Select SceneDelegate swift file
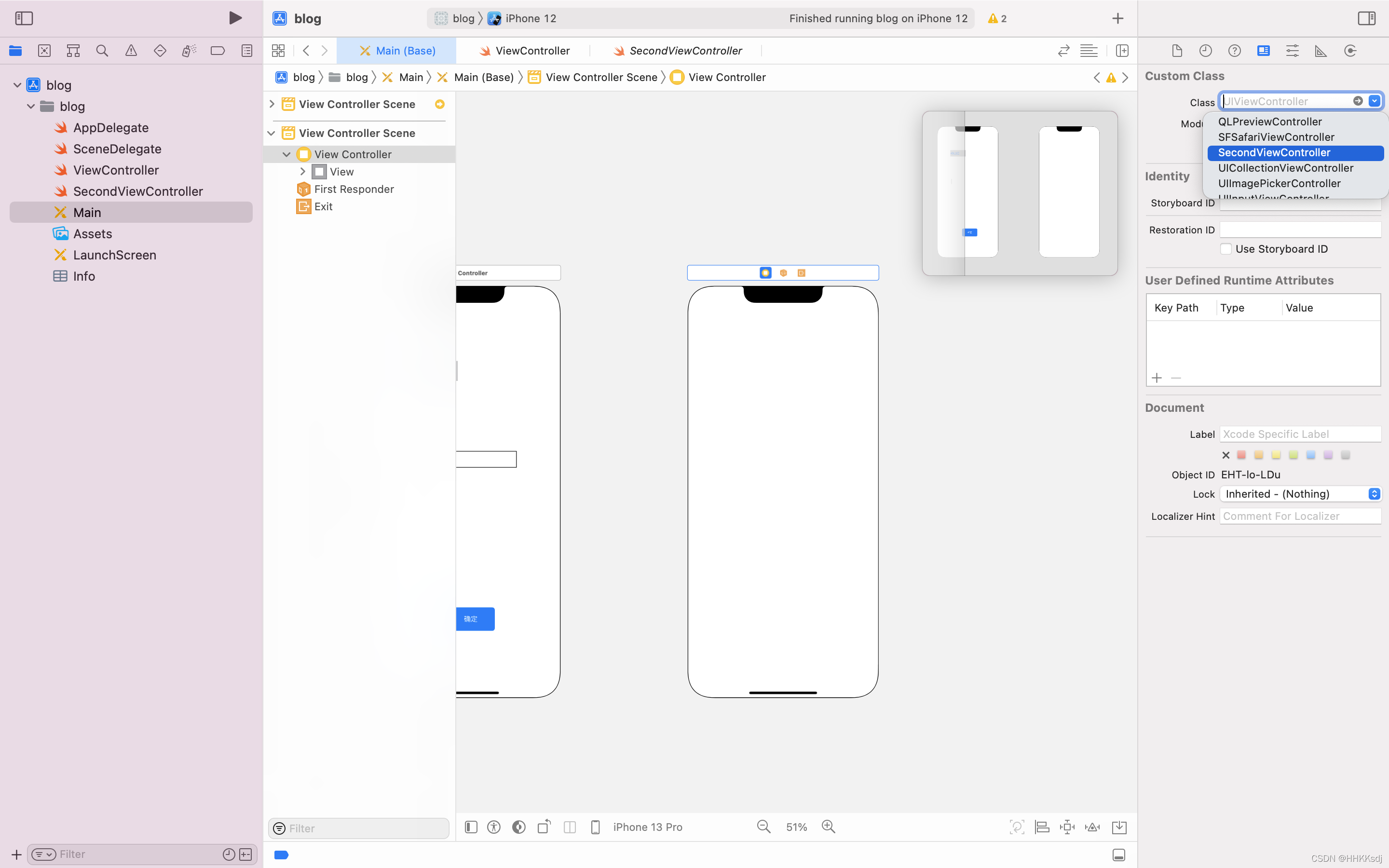The height and width of the screenshot is (868, 1389). (117, 149)
